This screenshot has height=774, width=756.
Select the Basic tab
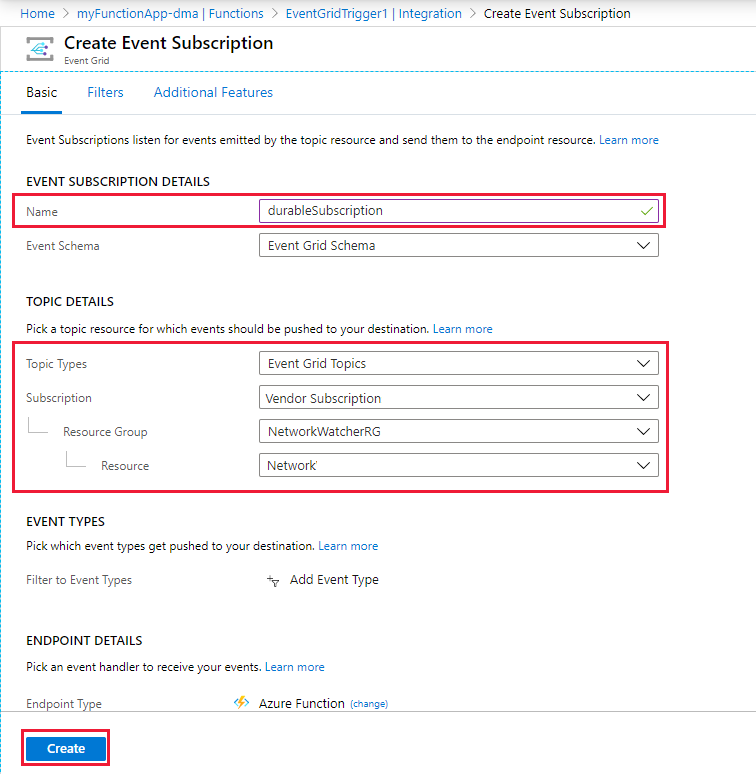point(41,93)
